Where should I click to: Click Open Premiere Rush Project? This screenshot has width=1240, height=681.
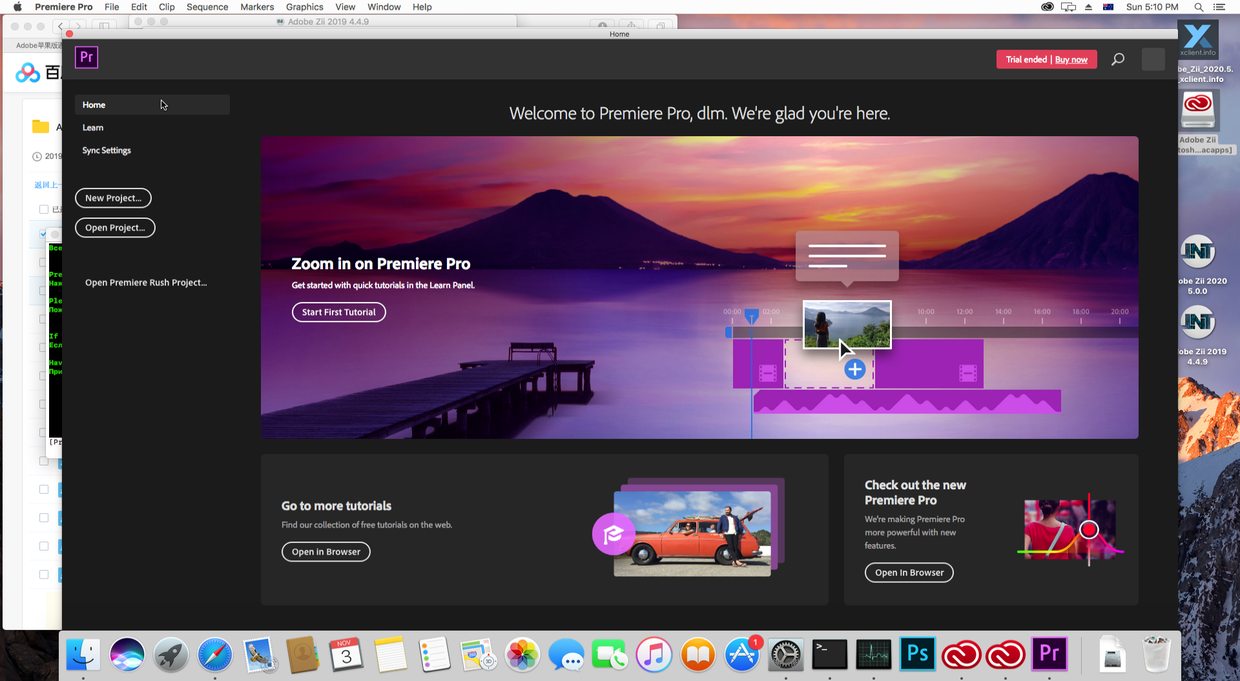pos(146,283)
